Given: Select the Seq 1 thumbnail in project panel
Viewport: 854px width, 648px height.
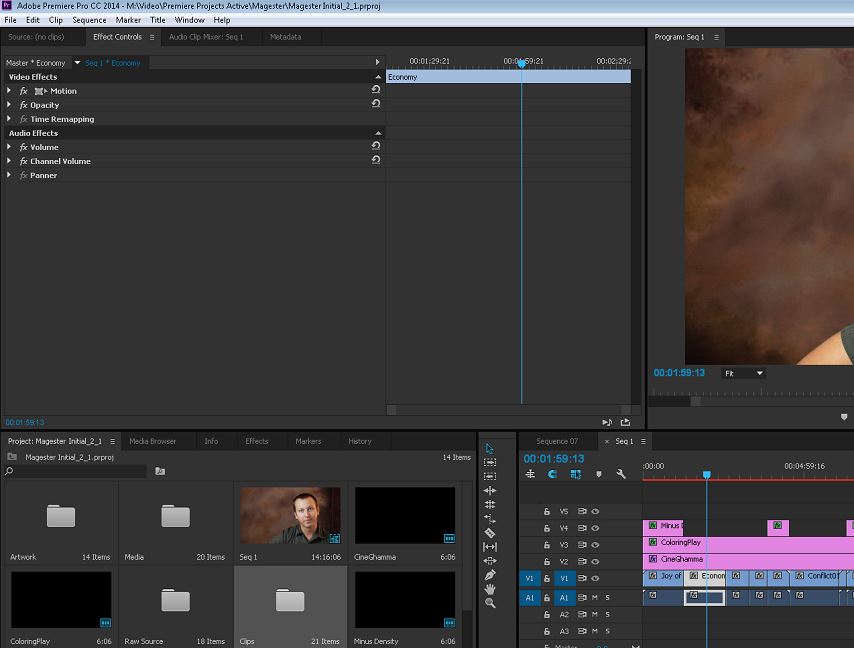Looking at the screenshot, I should 289,514.
